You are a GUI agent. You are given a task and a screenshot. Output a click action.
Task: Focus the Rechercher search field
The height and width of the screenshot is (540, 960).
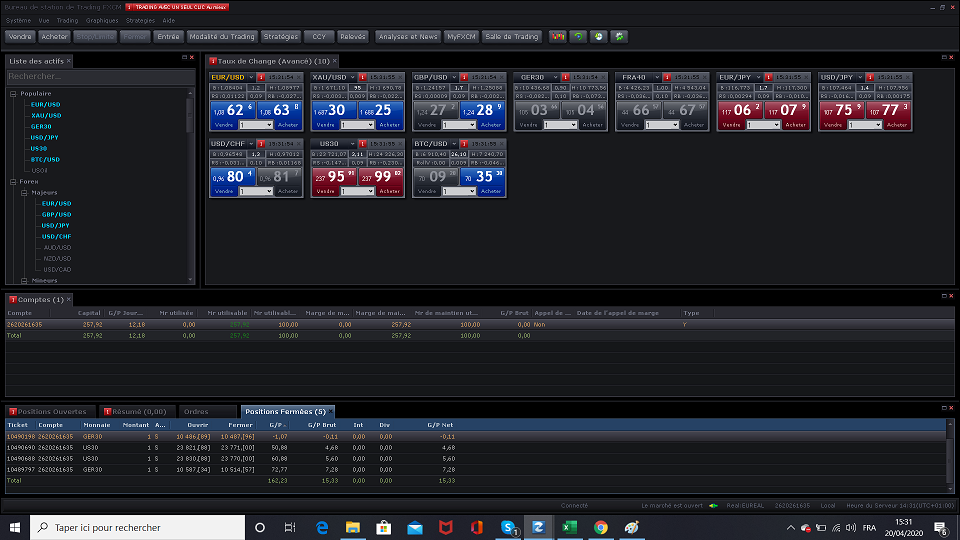(100, 77)
